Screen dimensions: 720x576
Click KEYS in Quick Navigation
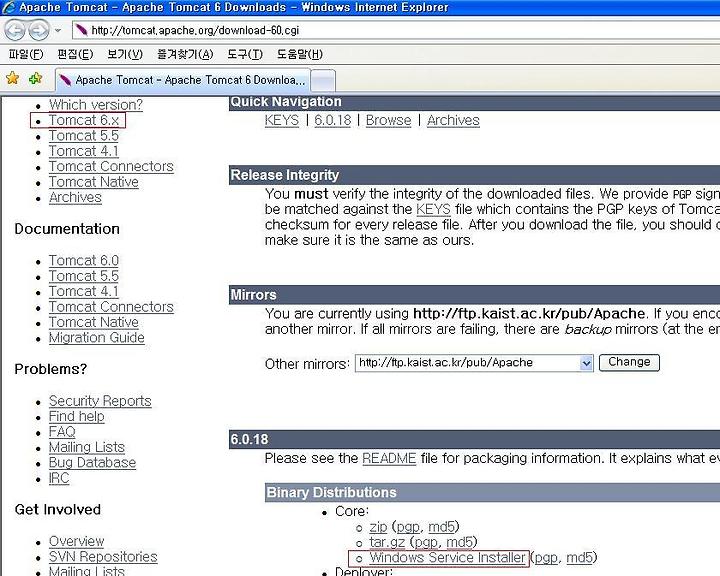pos(281,120)
